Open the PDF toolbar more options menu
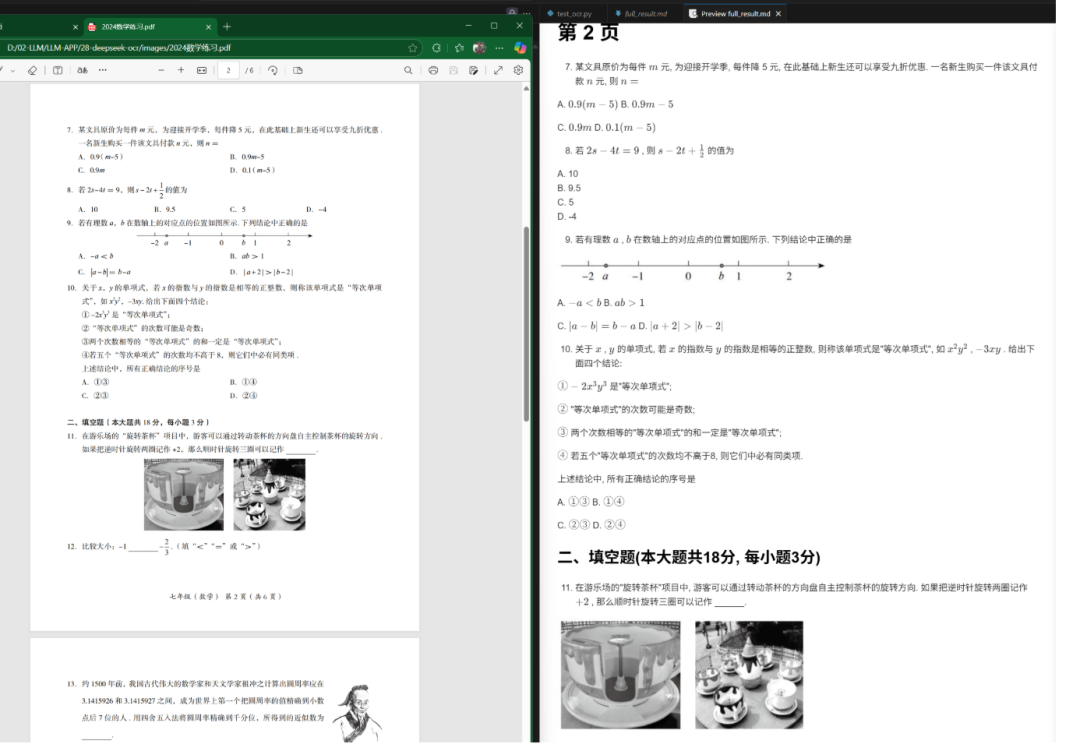 pos(103,70)
